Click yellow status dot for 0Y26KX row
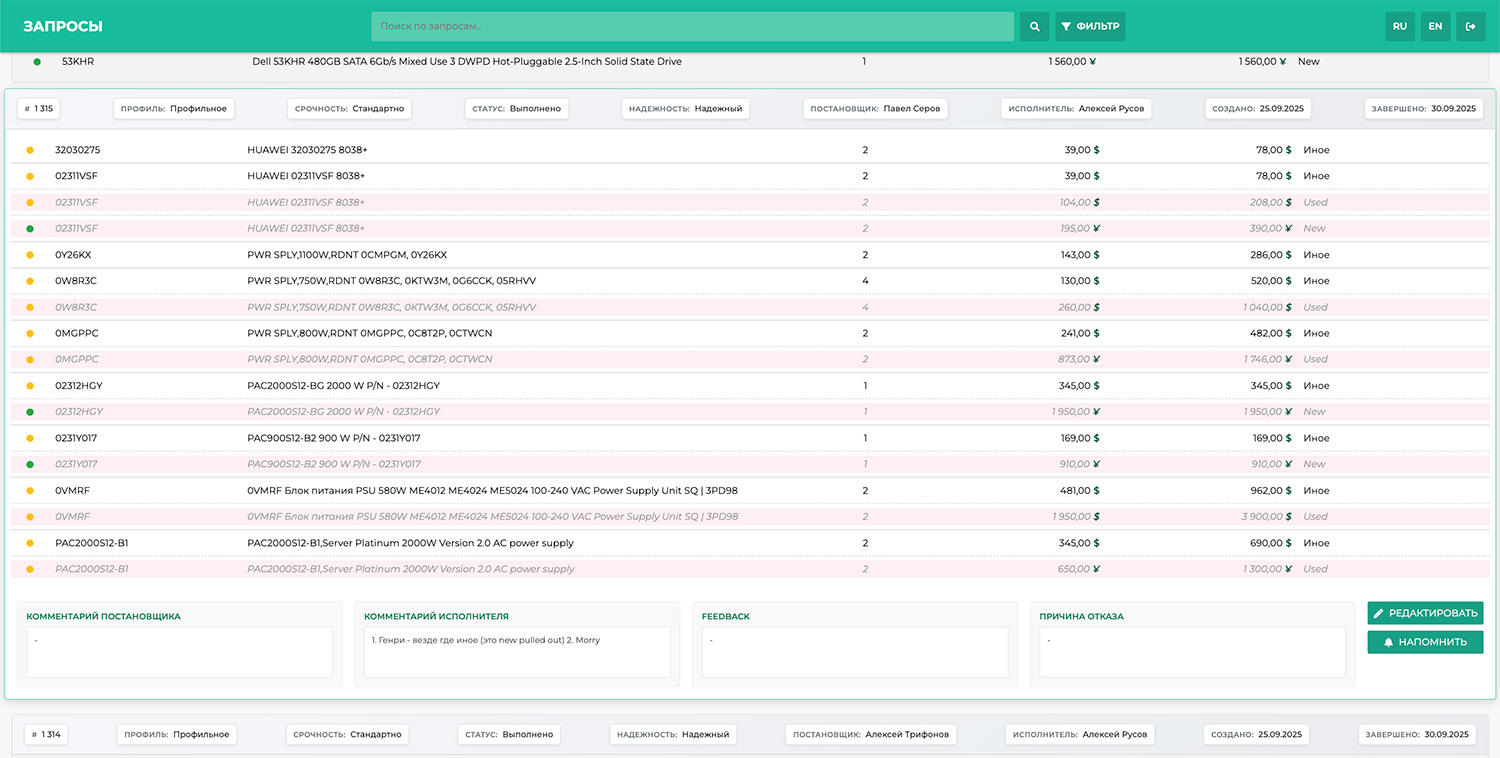 (x=30, y=255)
